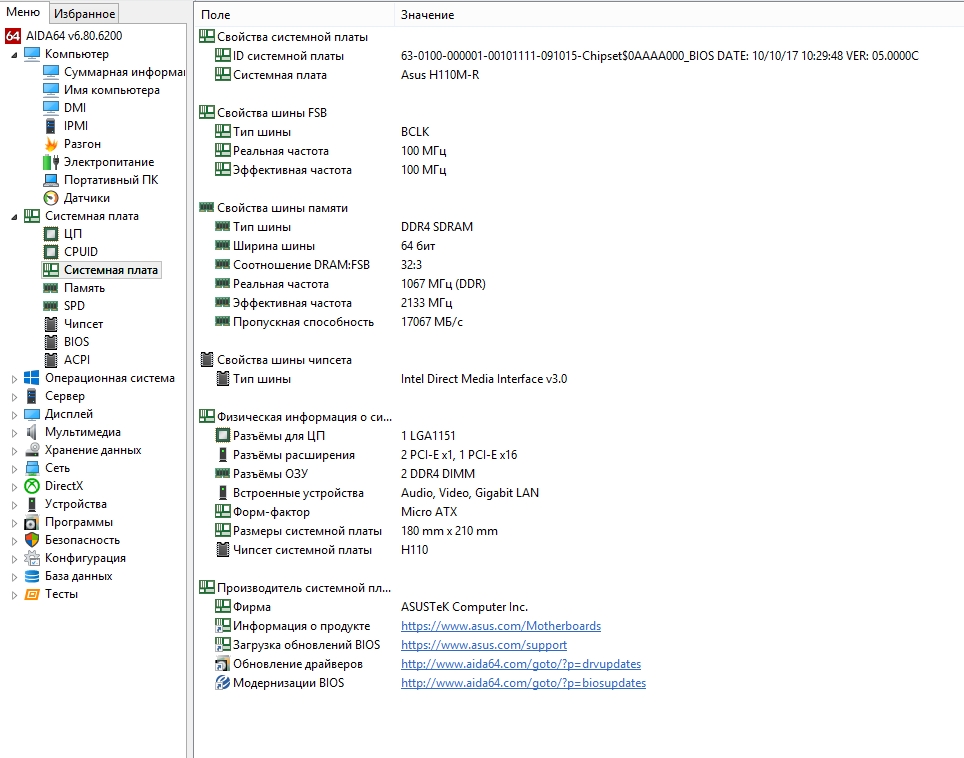Image resolution: width=964 pixels, height=758 pixels.
Task: Expand the Программы node
Action: tap(14, 523)
